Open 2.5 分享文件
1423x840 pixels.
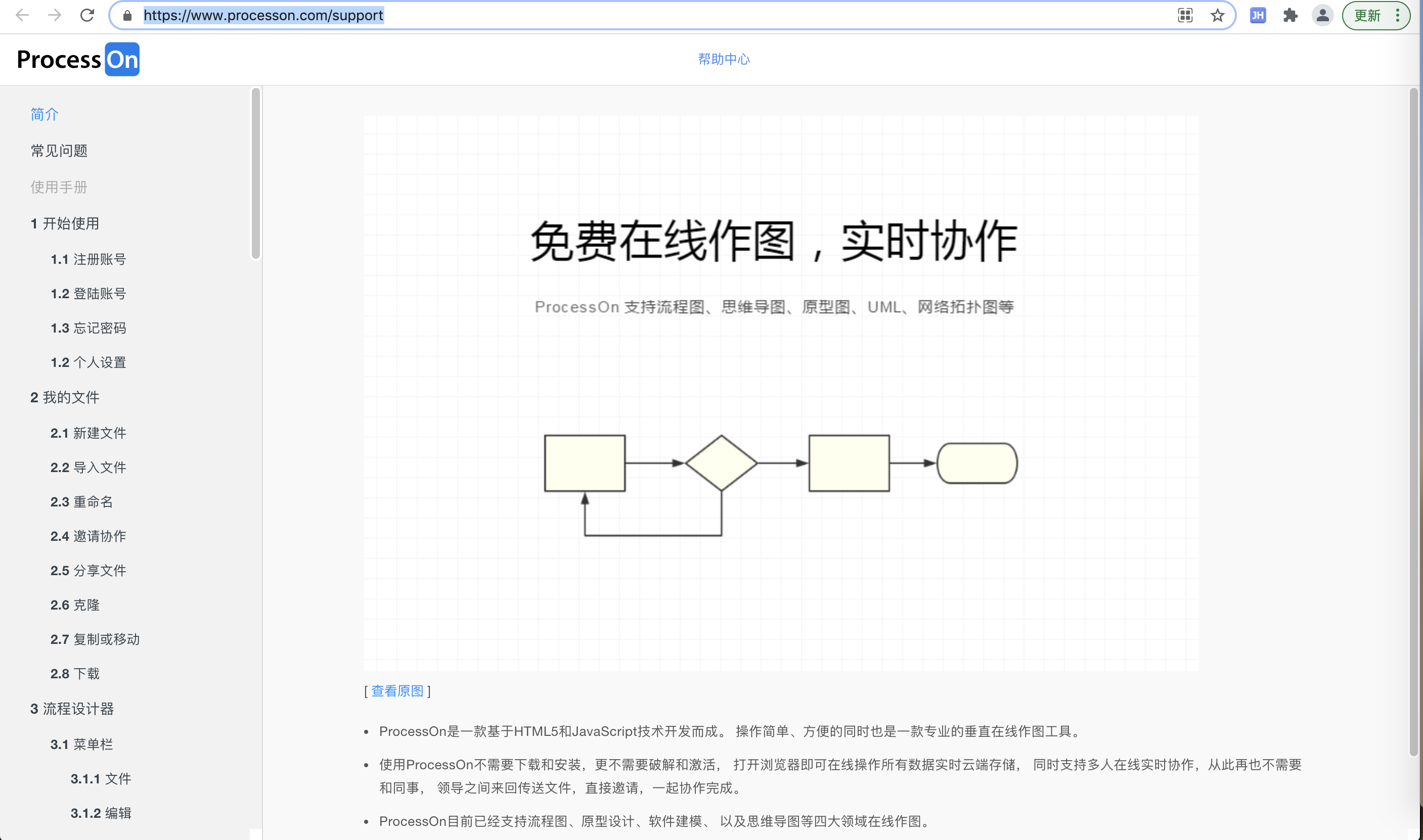tap(88, 571)
